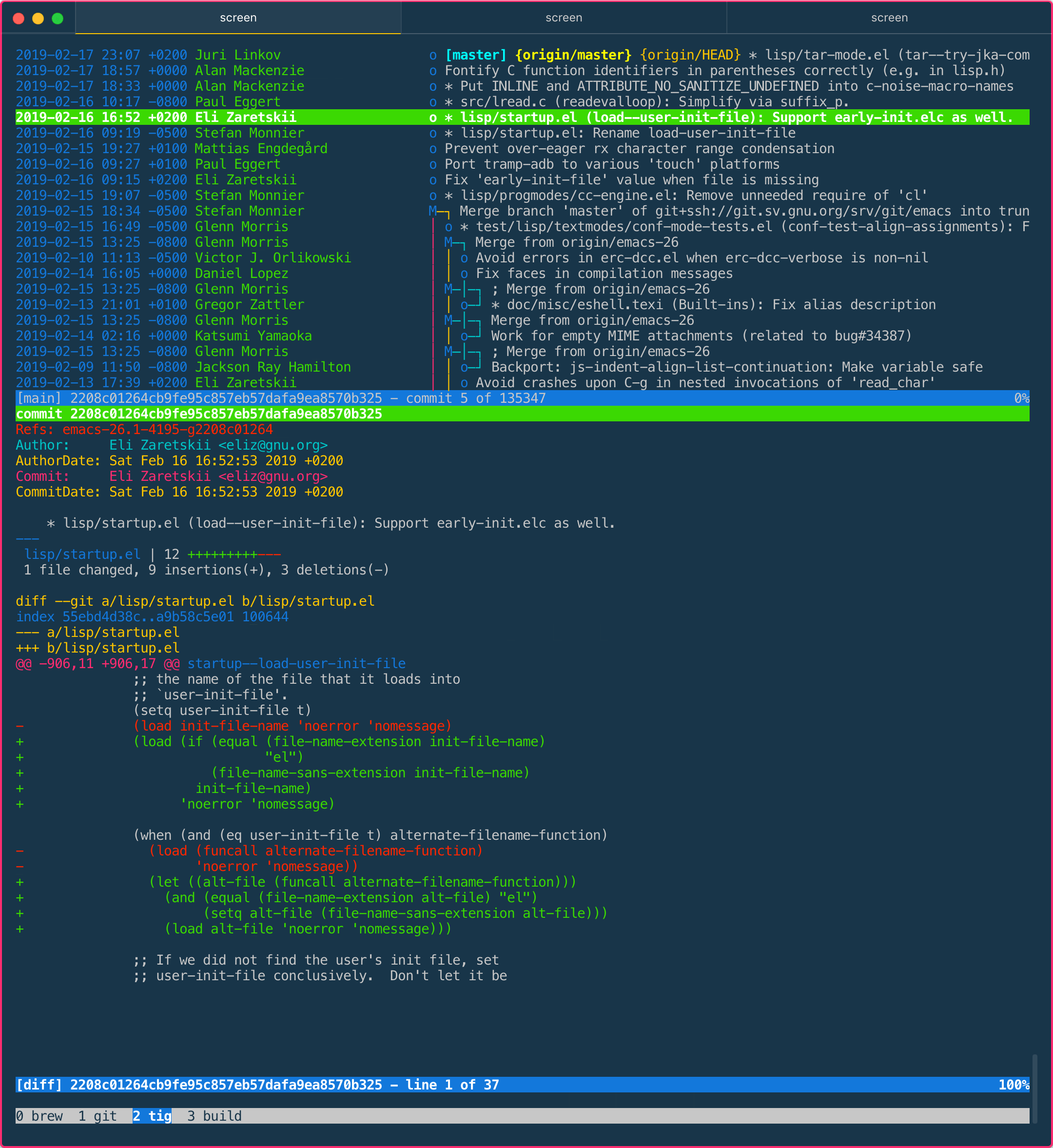1053x1148 pixels.
Task: Click the [master] branch label
Action: 475,55
